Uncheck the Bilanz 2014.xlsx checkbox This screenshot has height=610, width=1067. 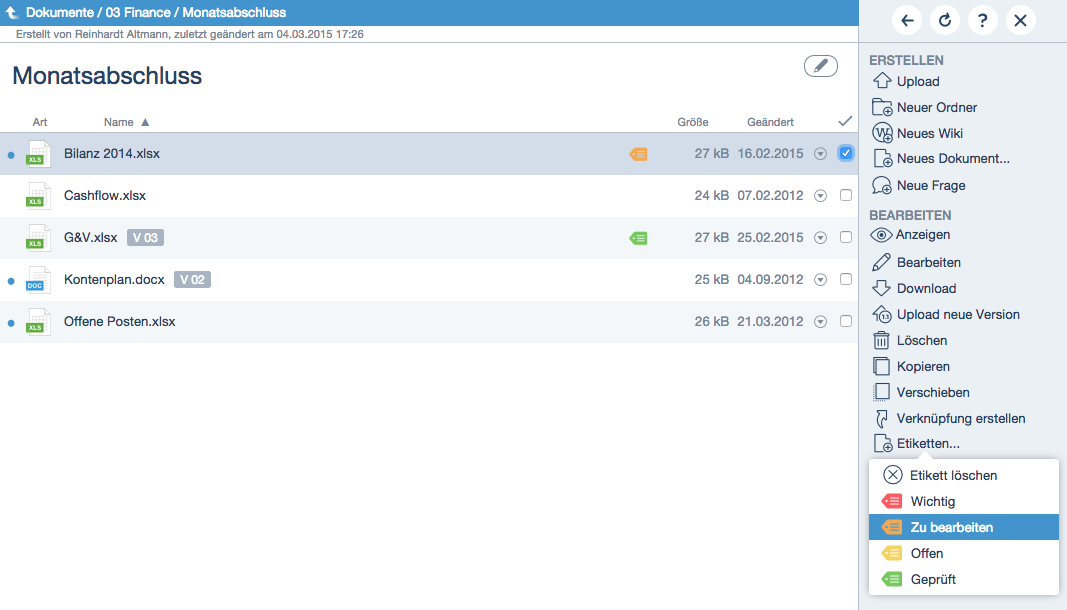click(846, 153)
